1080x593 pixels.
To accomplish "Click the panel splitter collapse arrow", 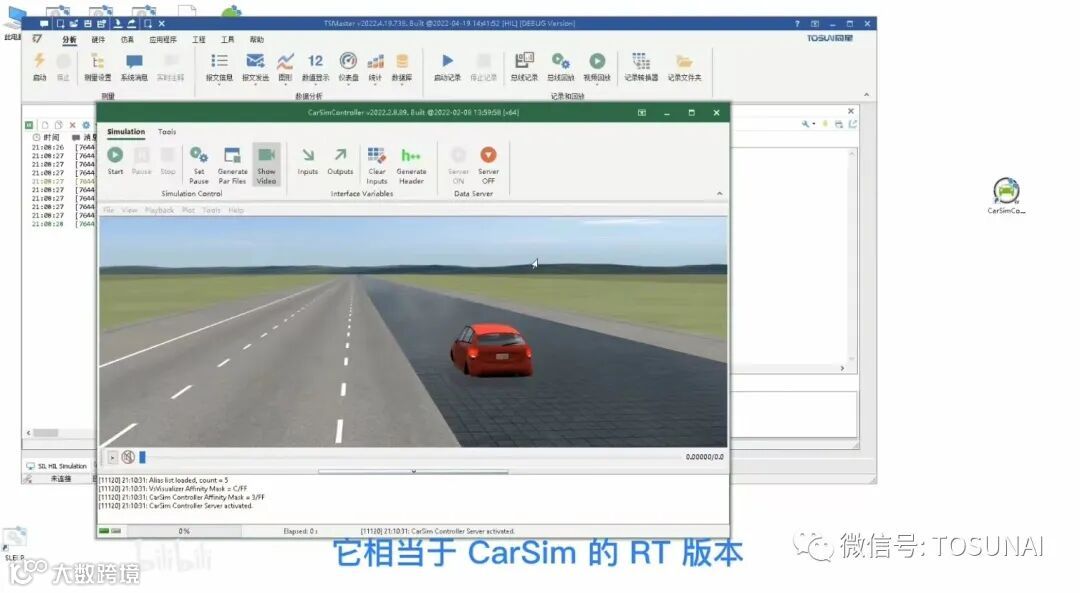I will tap(413, 472).
